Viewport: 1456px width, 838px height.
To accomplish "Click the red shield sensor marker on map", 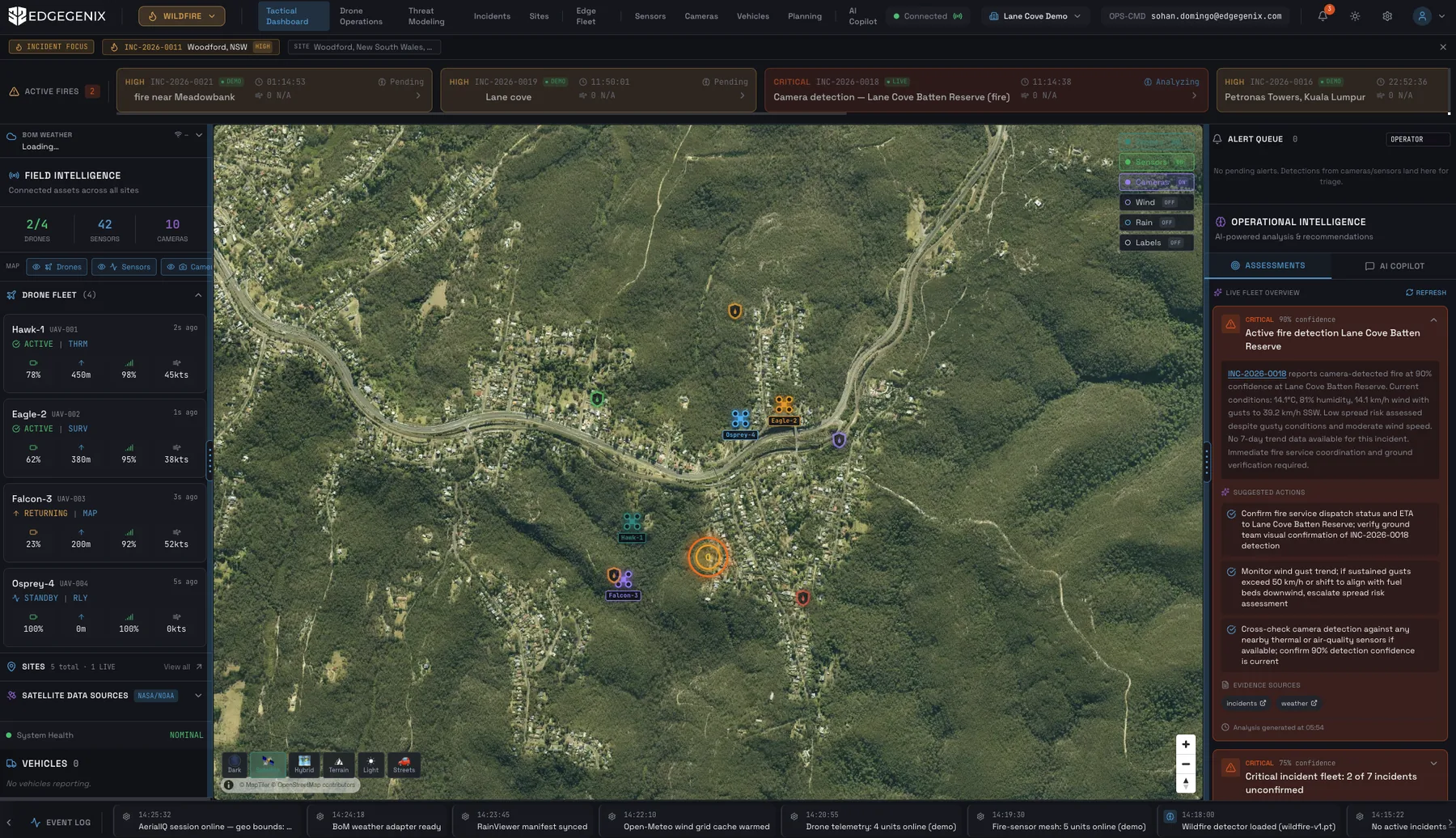I will [x=802, y=599].
